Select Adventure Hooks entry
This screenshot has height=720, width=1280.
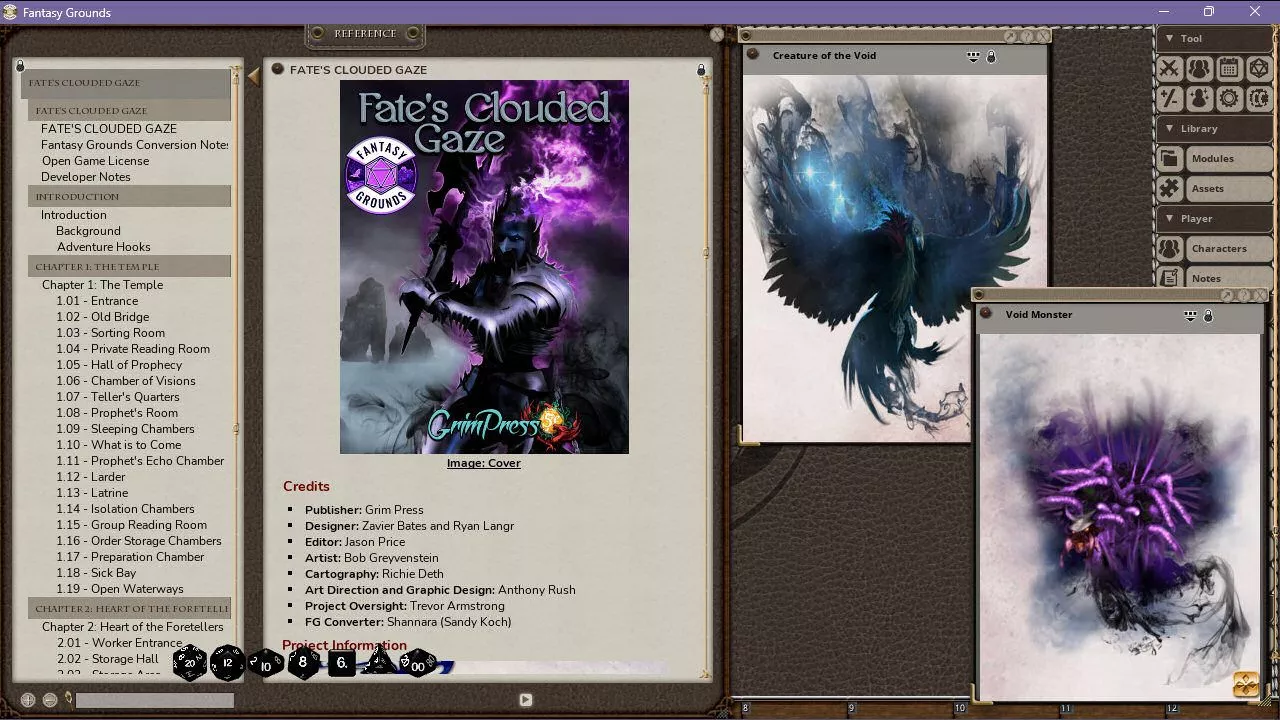click(104, 247)
